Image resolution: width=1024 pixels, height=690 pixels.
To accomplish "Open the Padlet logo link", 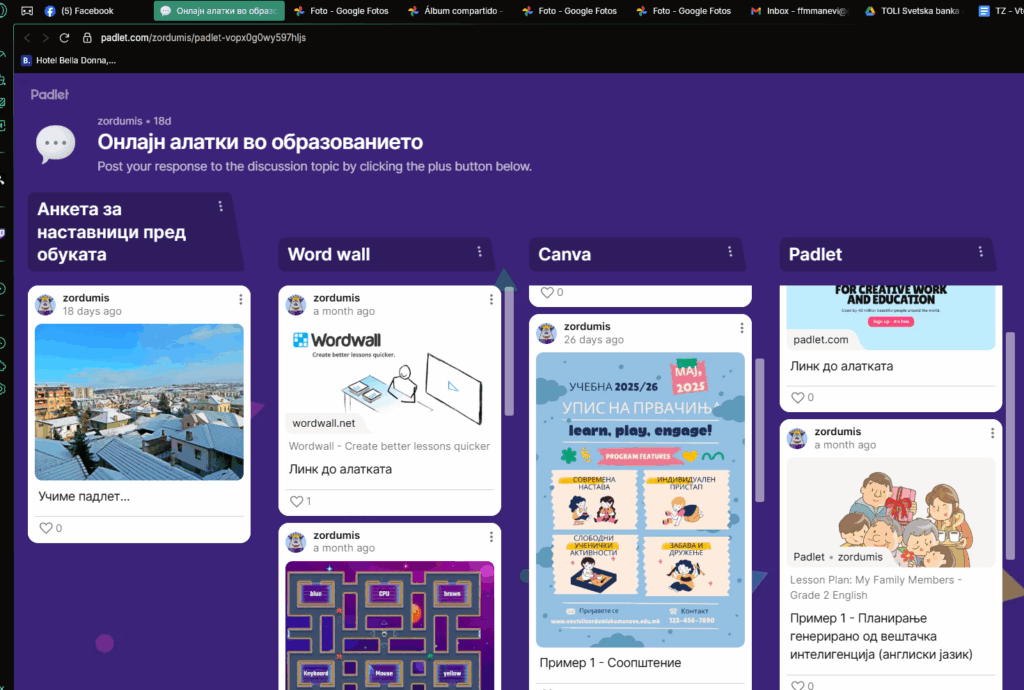I will click(x=50, y=95).
